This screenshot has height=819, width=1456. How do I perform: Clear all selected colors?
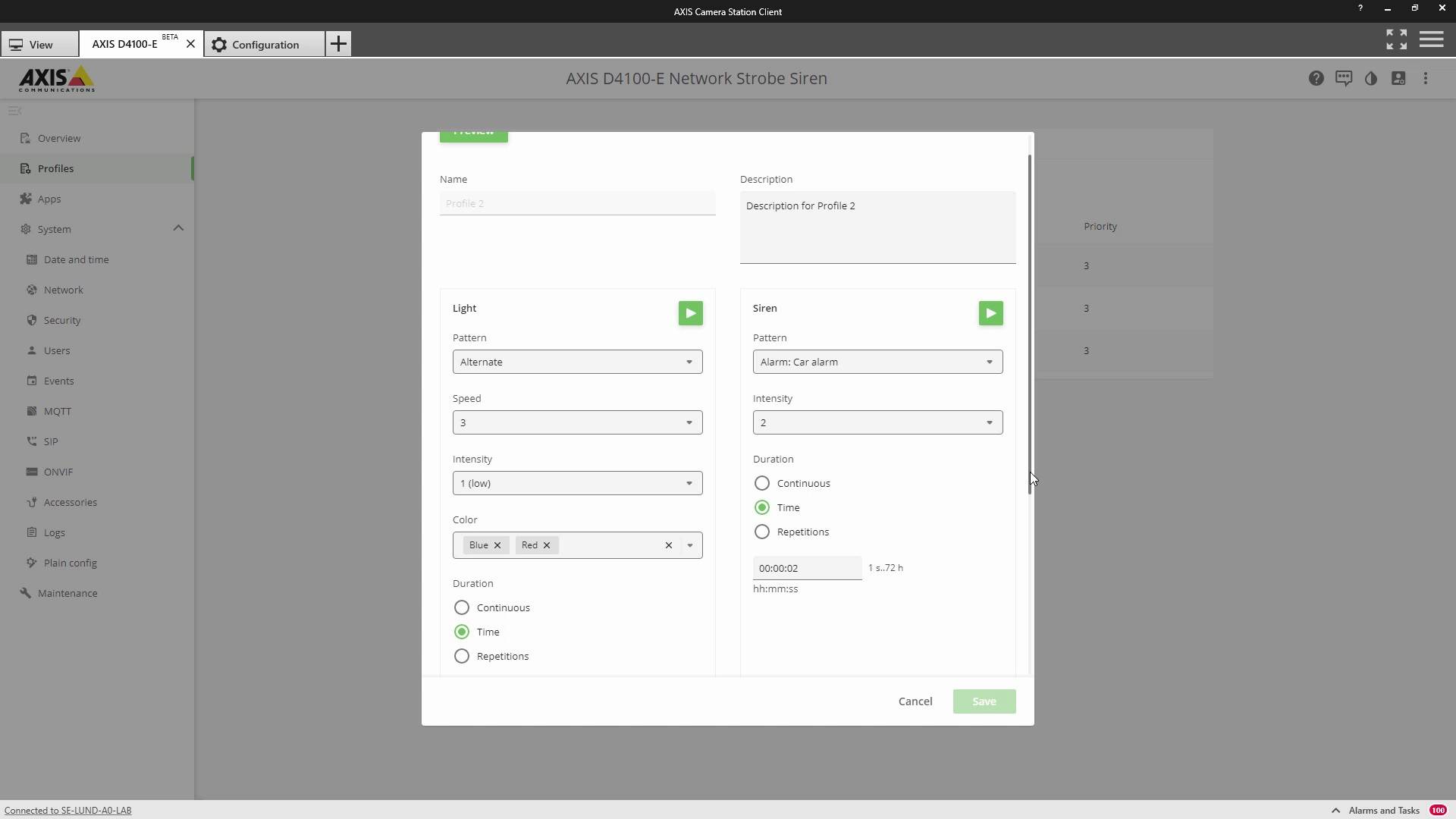tap(668, 545)
